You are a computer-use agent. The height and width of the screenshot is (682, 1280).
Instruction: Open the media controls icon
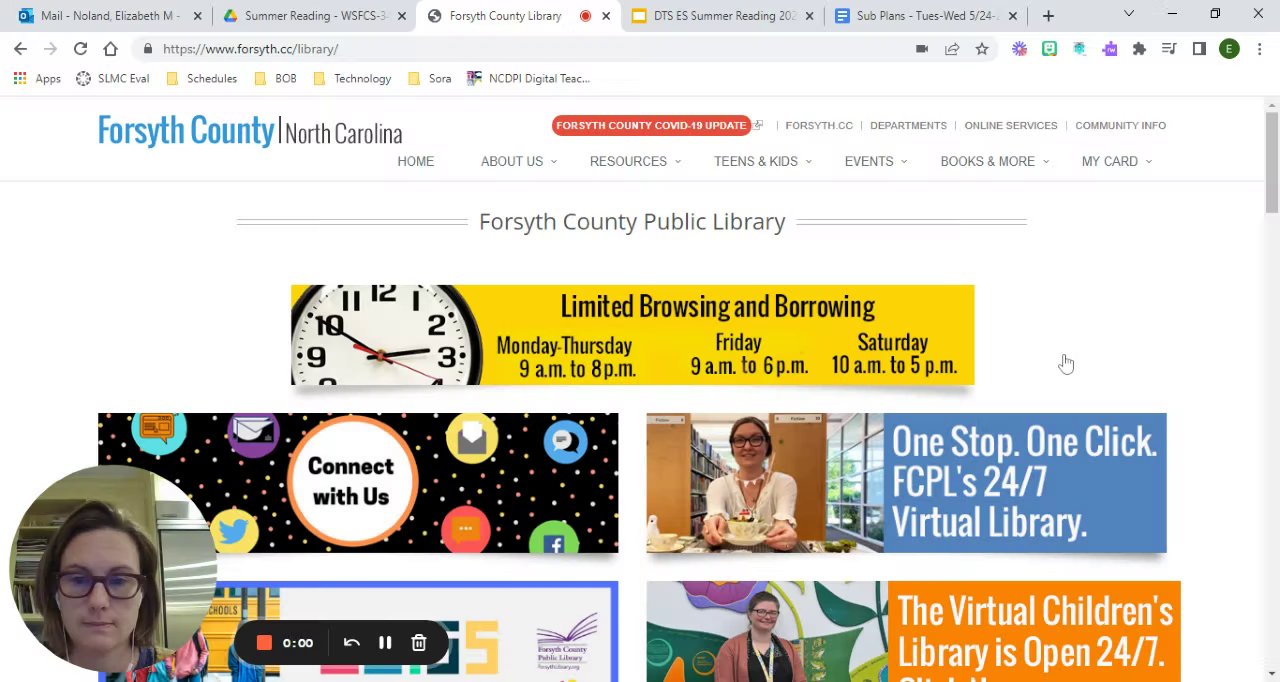(1169, 48)
